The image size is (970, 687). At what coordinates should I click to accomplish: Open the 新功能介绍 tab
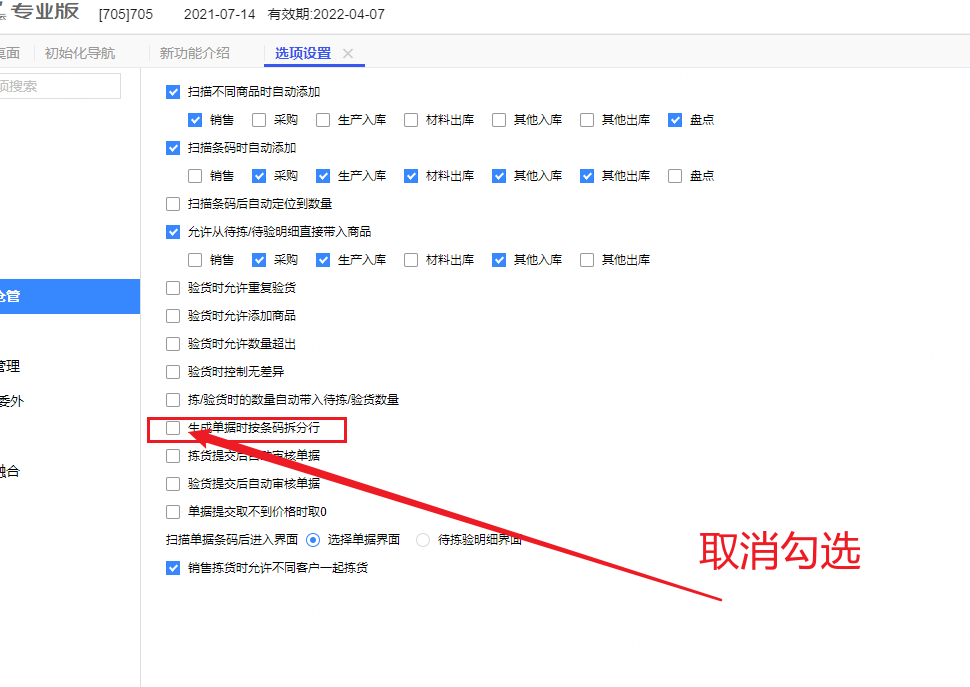pos(194,53)
